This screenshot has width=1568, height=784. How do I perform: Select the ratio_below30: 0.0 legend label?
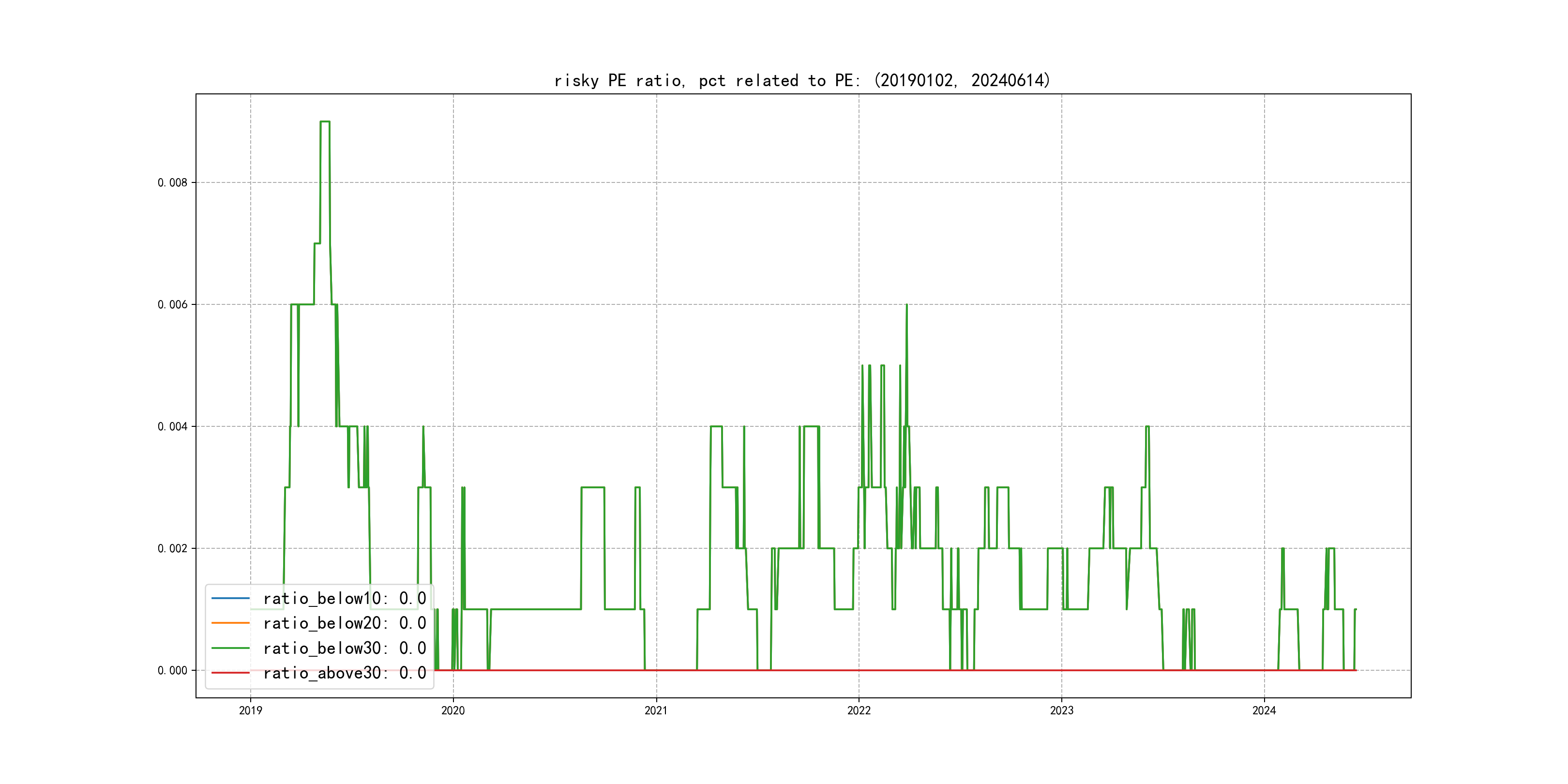coord(344,648)
